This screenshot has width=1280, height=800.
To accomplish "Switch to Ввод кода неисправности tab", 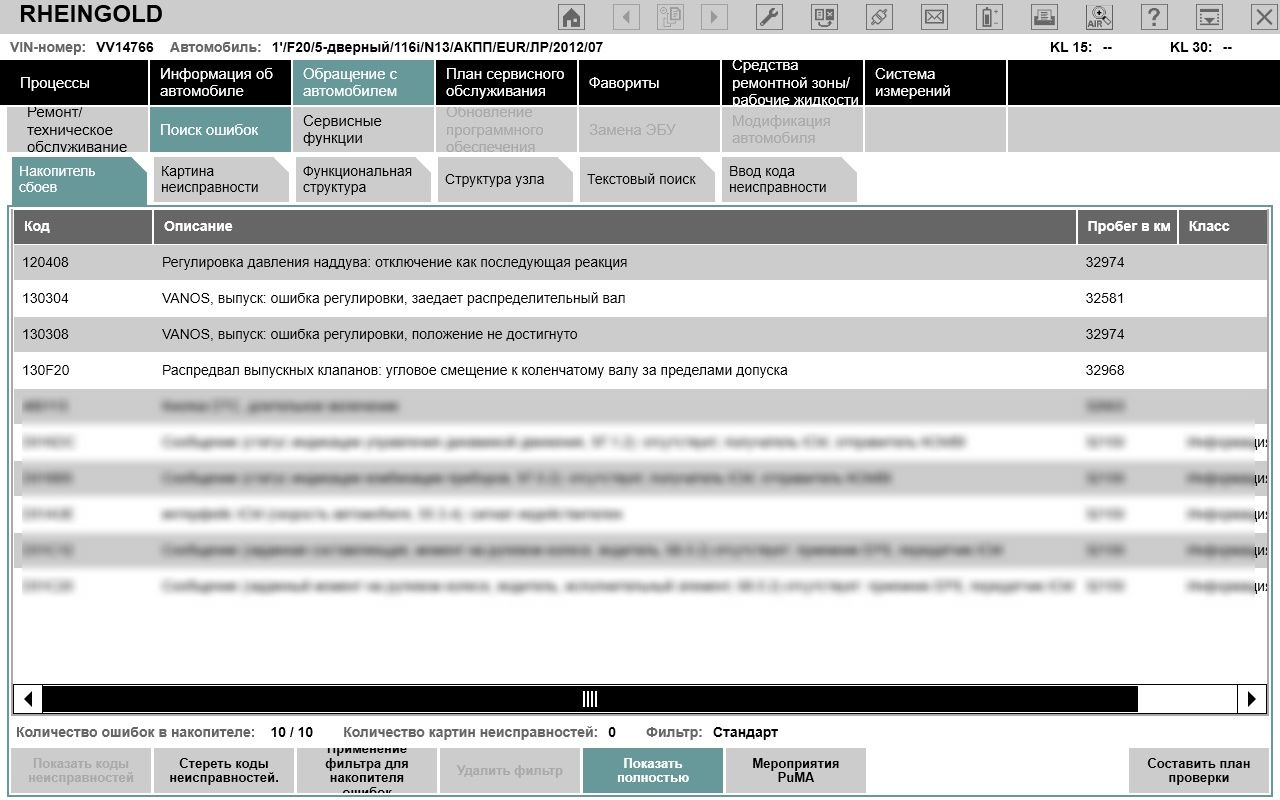I will point(789,180).
